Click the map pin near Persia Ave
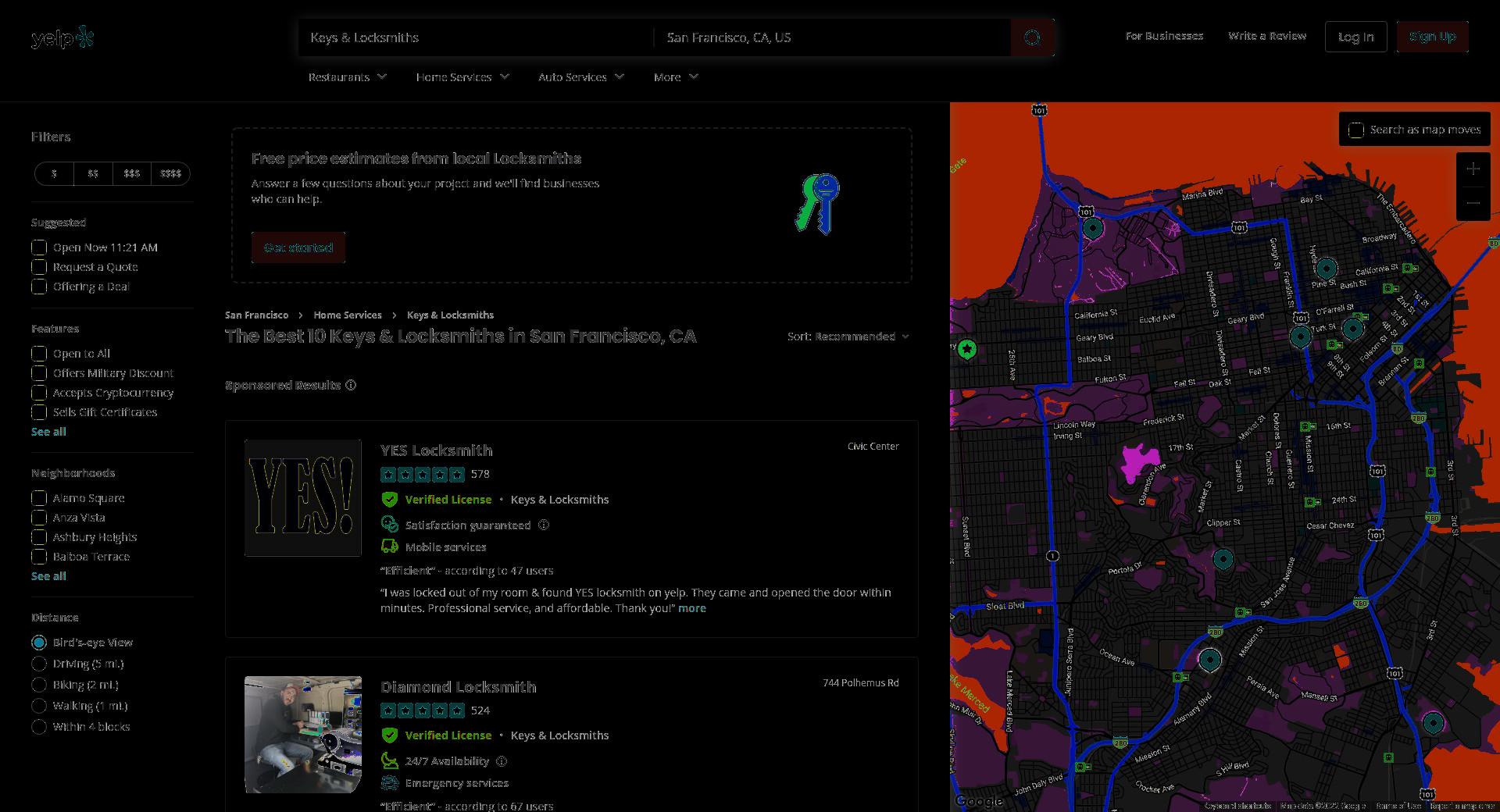The height and width of the screenshot is (812, 1500). 1210,660
